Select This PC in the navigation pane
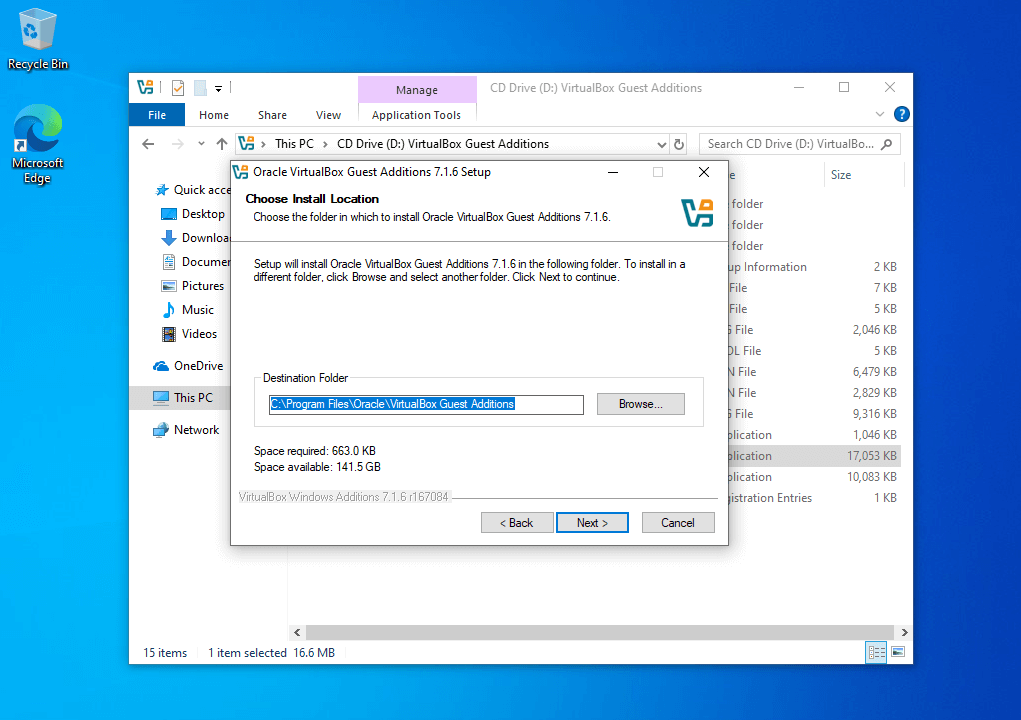 click(180, 398)
